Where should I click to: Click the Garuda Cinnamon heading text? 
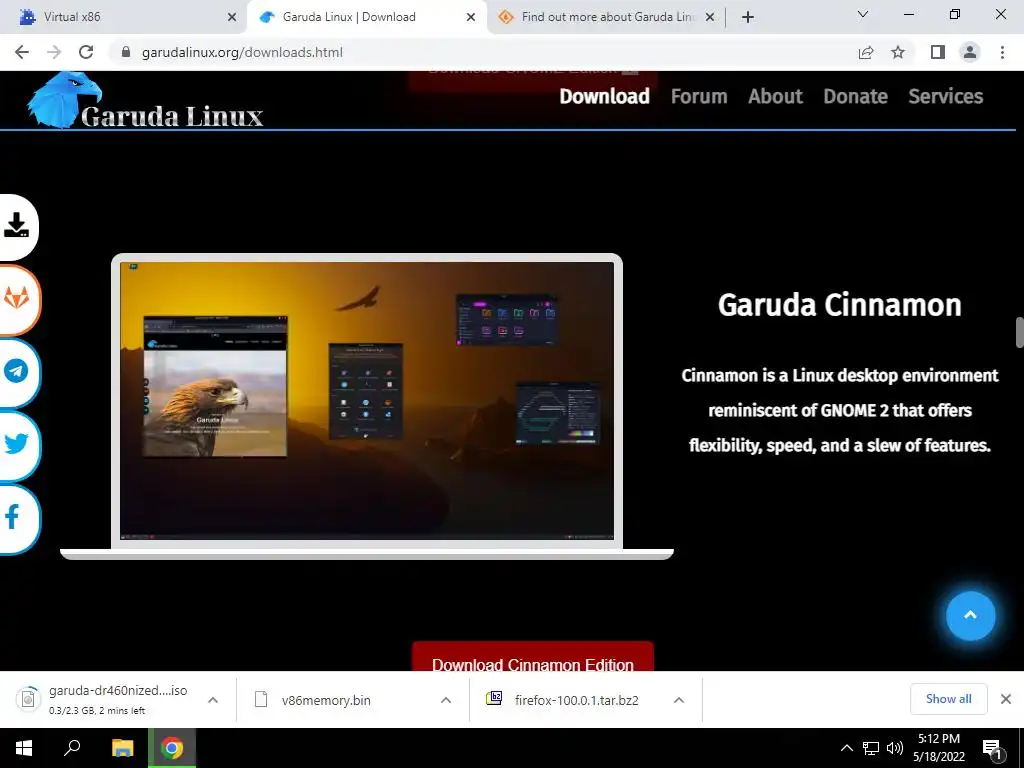(x=839, y=305)
